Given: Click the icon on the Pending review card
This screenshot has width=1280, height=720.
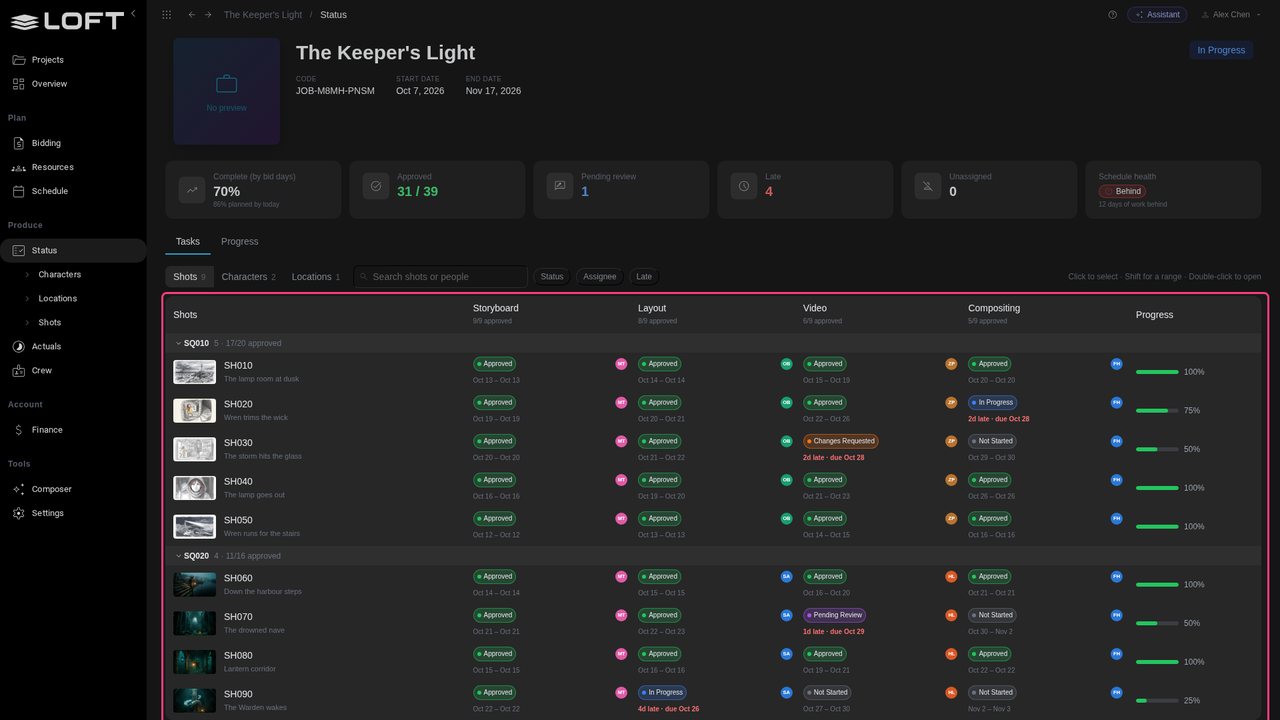Looking at the screenshot, I should tap(560, 186).
